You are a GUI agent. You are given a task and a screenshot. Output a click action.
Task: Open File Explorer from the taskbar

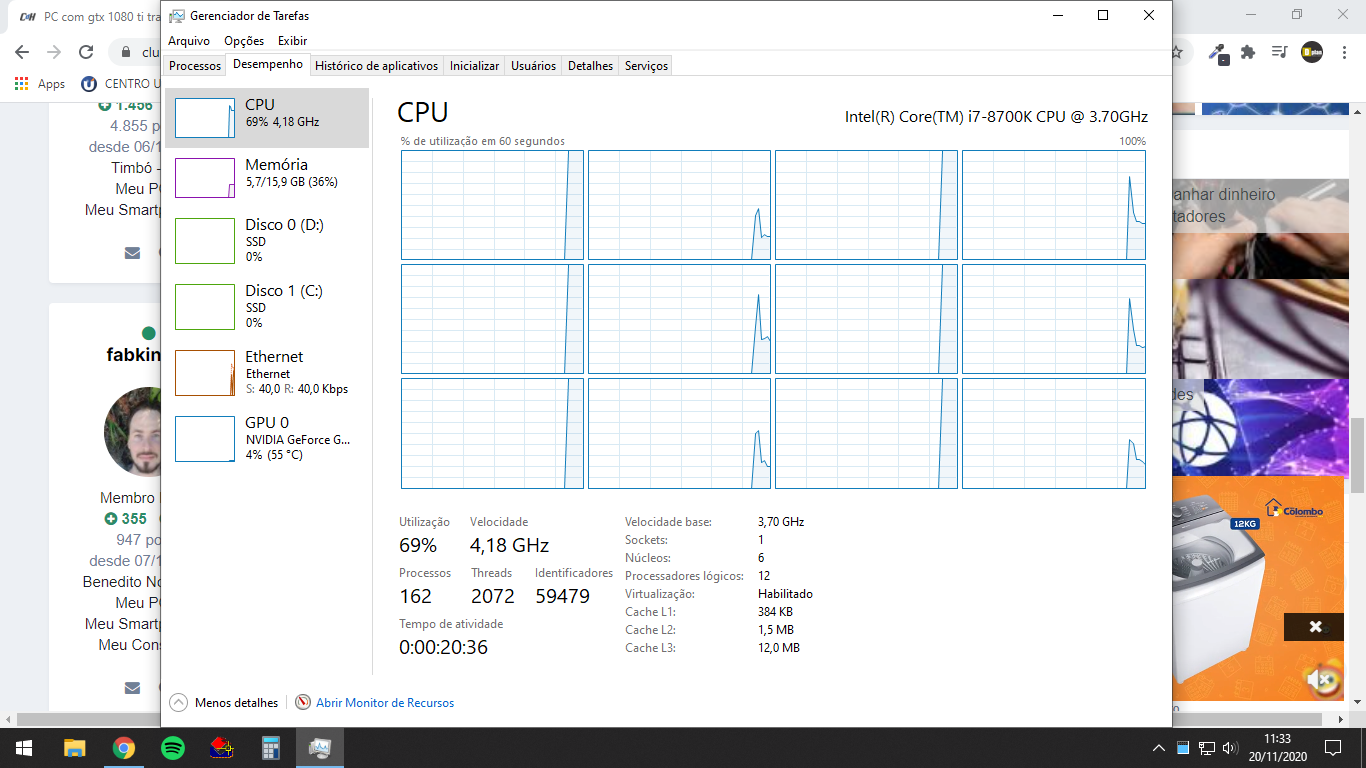(75, 748)
